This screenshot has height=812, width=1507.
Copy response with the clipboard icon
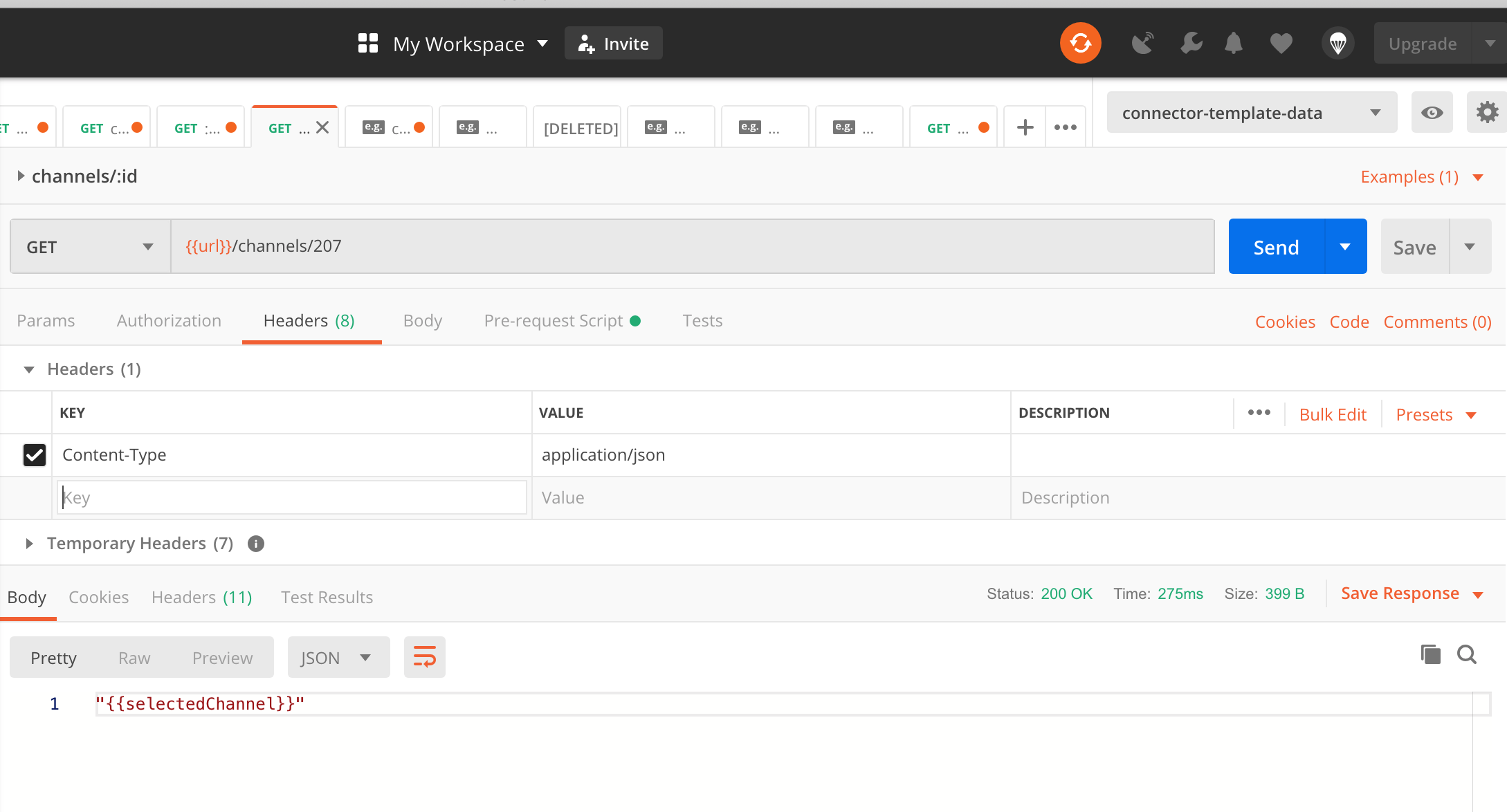tap(1430, 654)
